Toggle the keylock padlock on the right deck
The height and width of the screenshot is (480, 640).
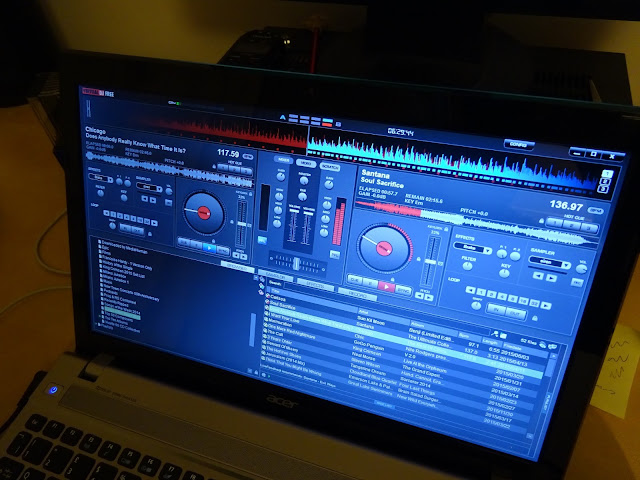pos(446,229)
